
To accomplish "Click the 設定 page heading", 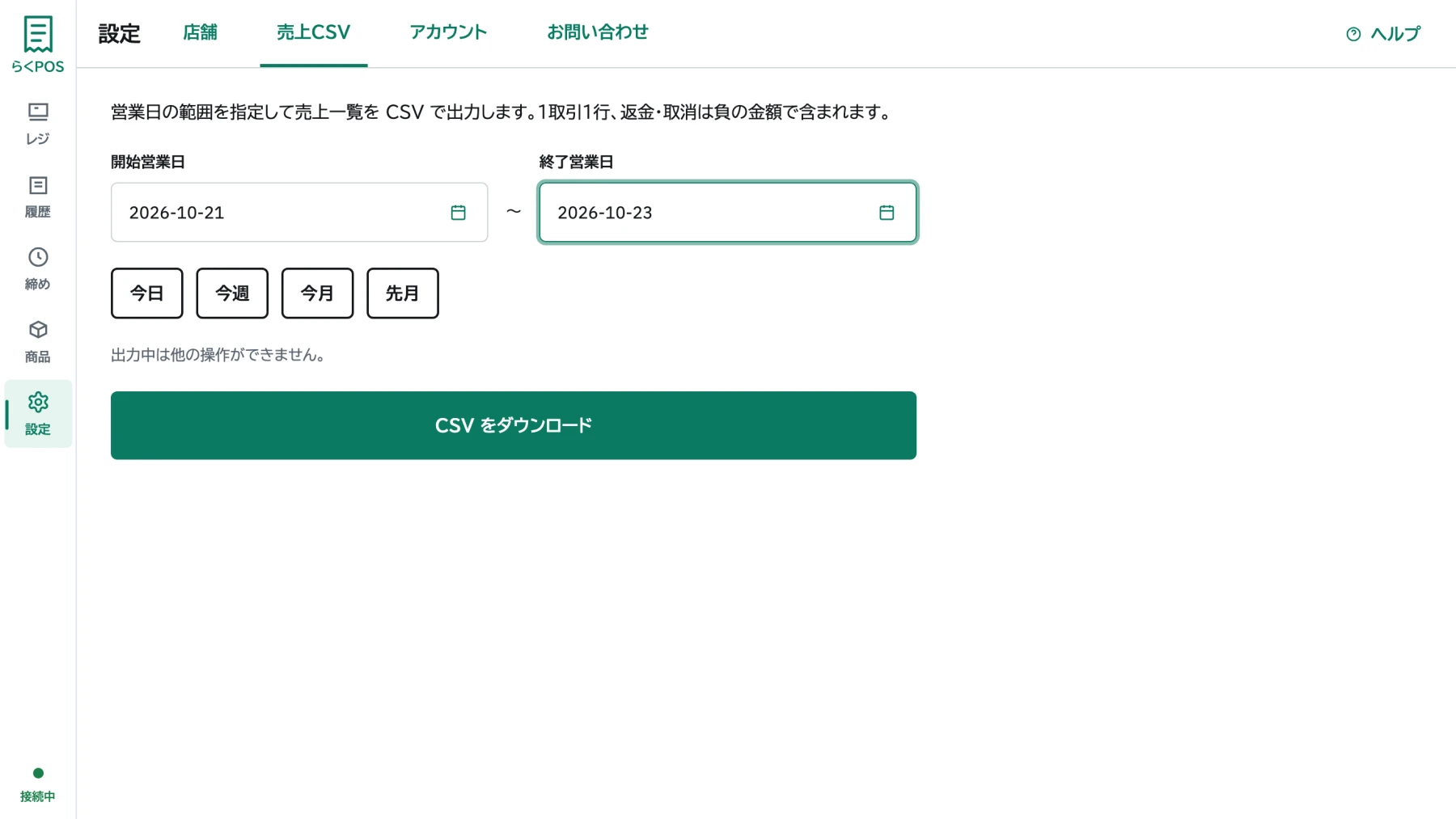I will (x=120, y=34).
